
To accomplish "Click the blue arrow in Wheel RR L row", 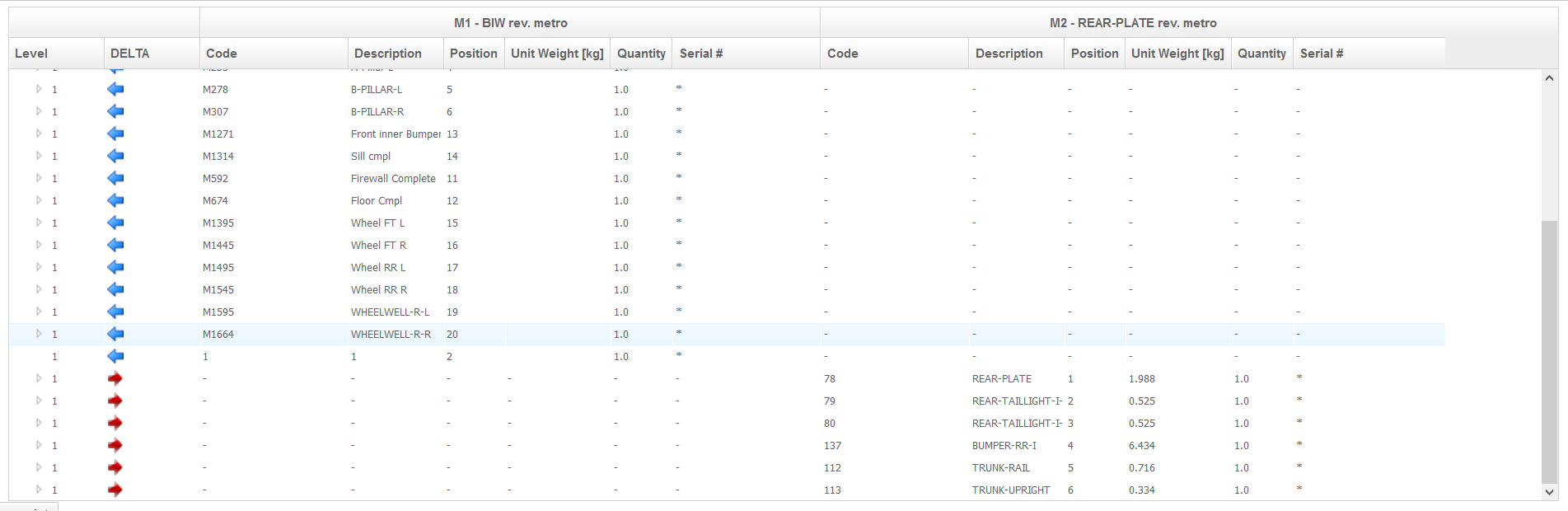I will coord(115,267).
